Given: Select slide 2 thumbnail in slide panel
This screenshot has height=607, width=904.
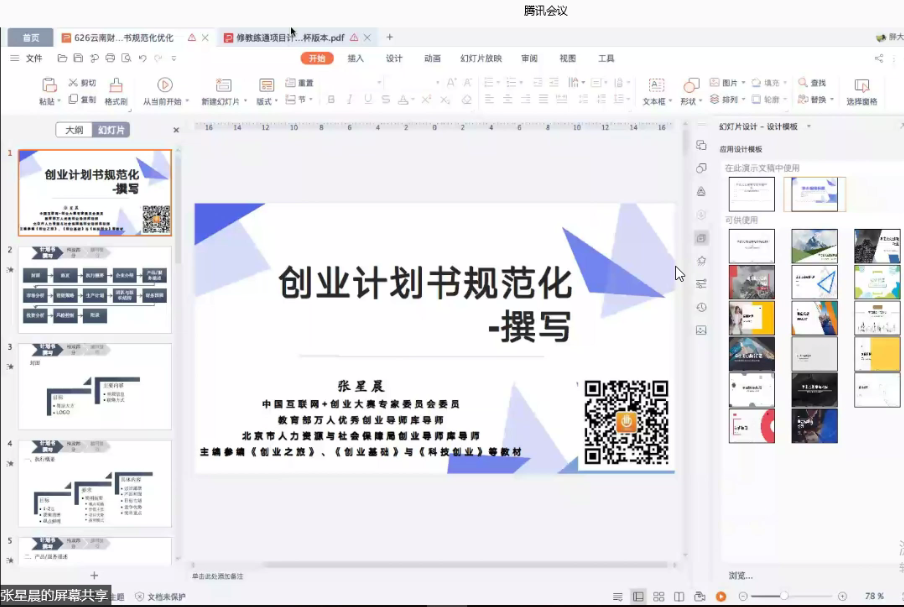Looking at the screenshot, I should click(95, 289).
